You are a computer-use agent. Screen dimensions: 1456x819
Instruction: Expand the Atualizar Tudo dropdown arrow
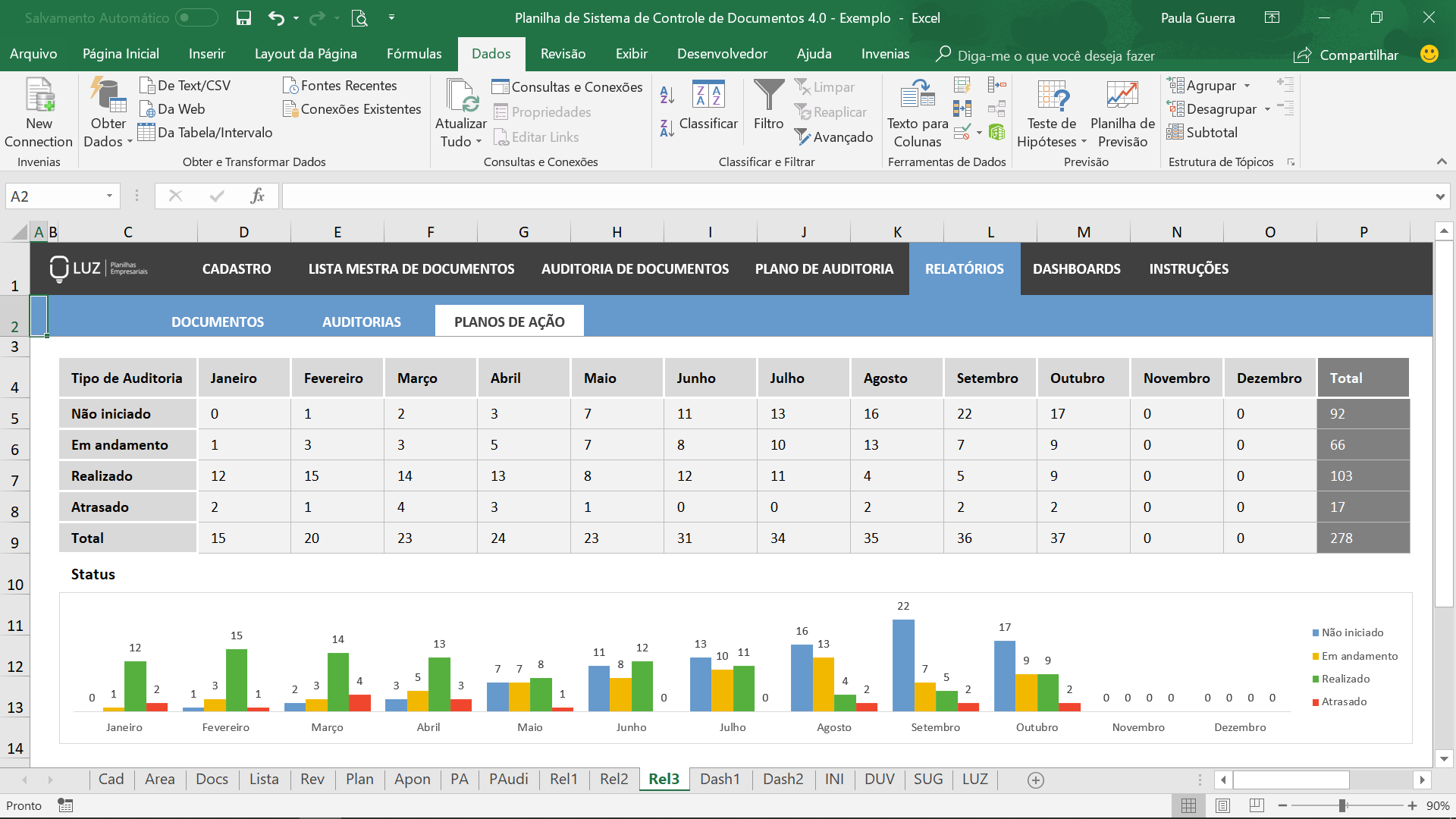[479, 142]
